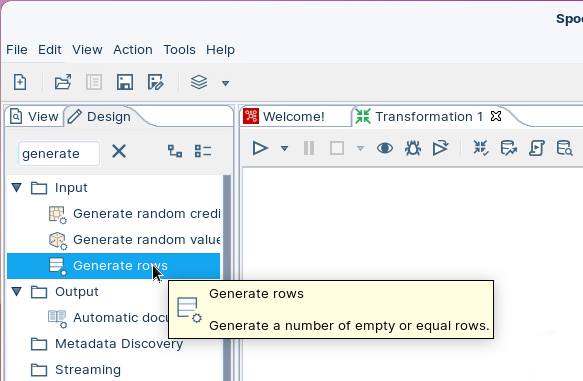Click the New file toolbar icon
583x381 pixels.
[x=20, y=82]
